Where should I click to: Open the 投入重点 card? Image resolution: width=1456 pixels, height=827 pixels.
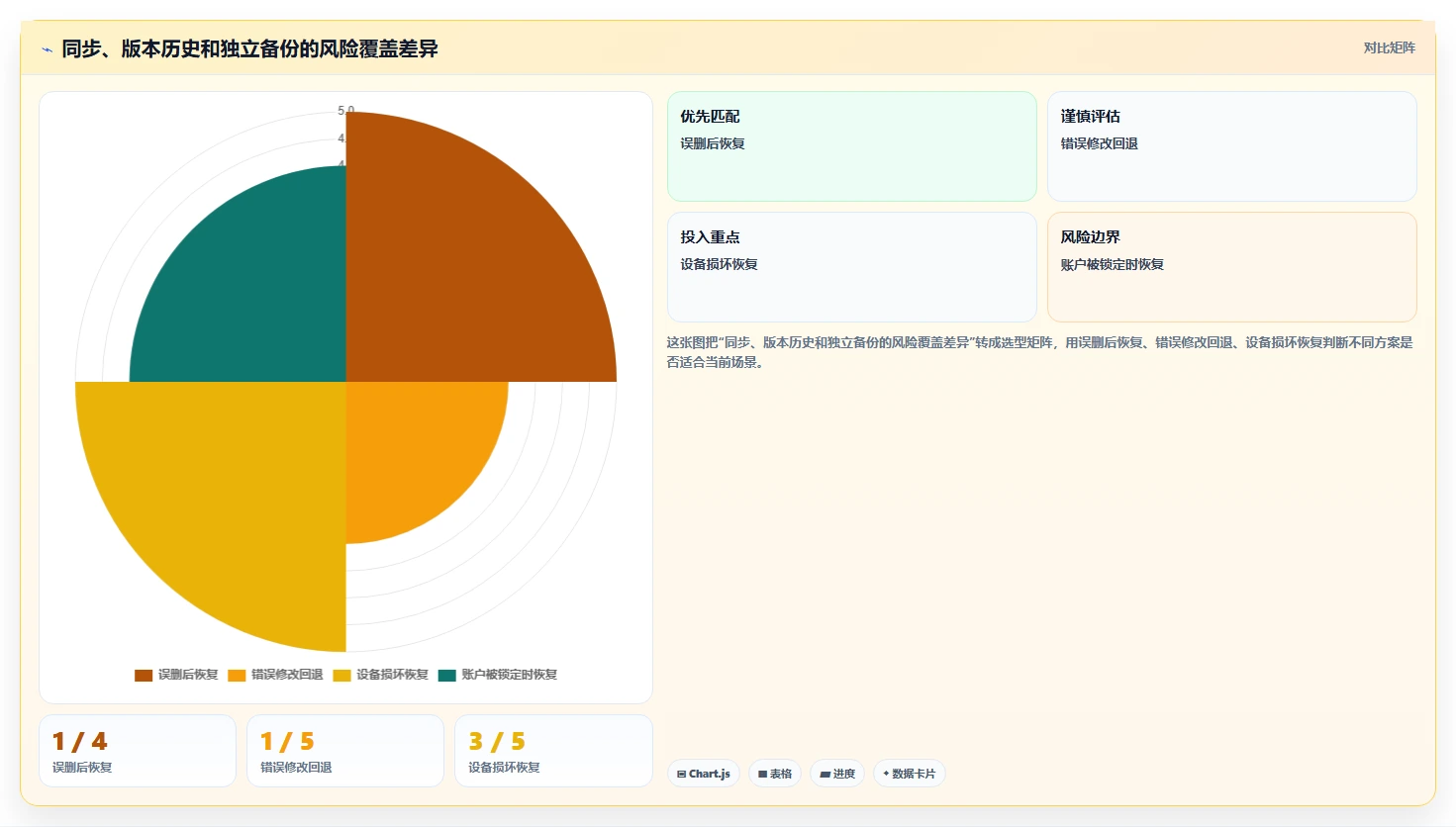[x=852, y=267]
